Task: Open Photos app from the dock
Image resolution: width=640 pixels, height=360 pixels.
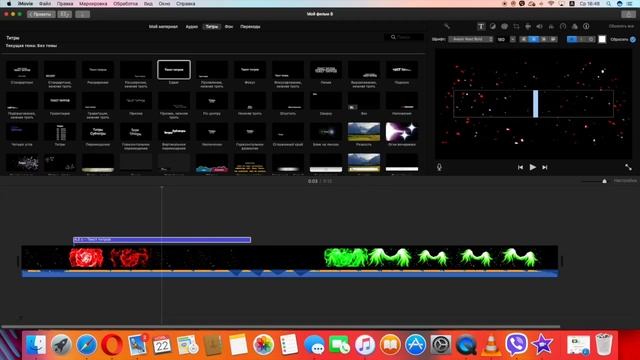Action: coord(263,345)
